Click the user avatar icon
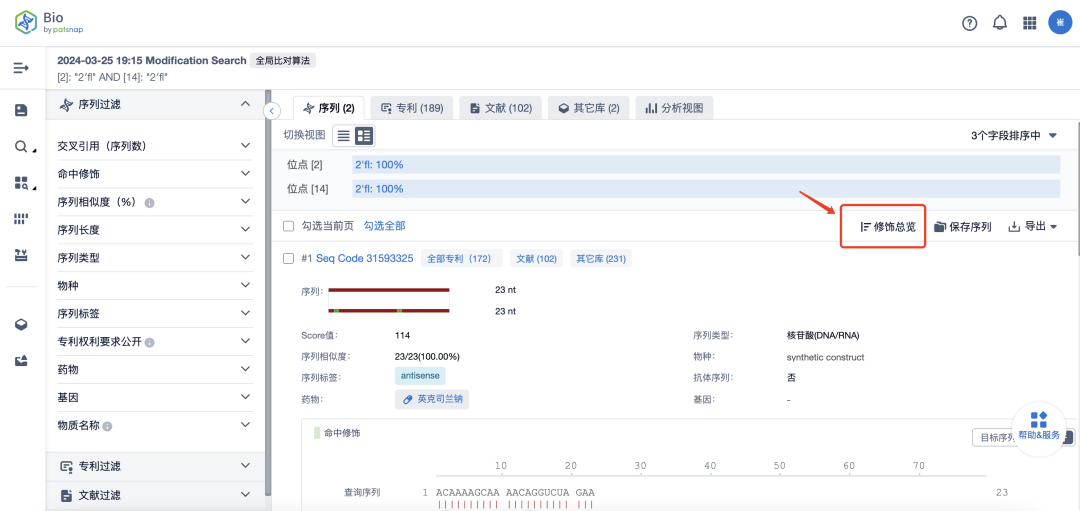This screenshot has width=1080, height=511. tap(1060, 22)
